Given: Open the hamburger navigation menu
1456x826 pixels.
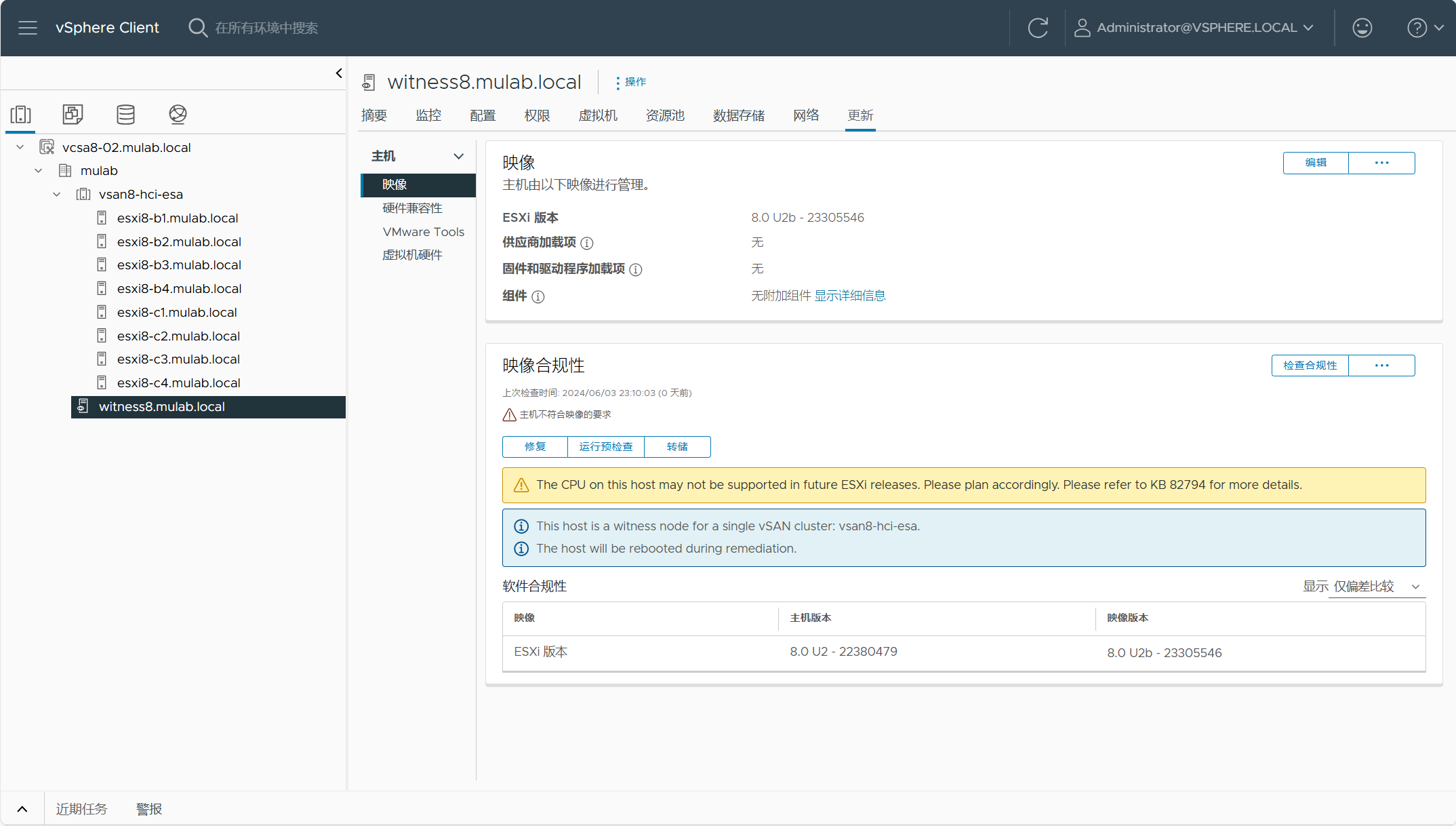Looking at the screenshot, I should coord(28,28).
